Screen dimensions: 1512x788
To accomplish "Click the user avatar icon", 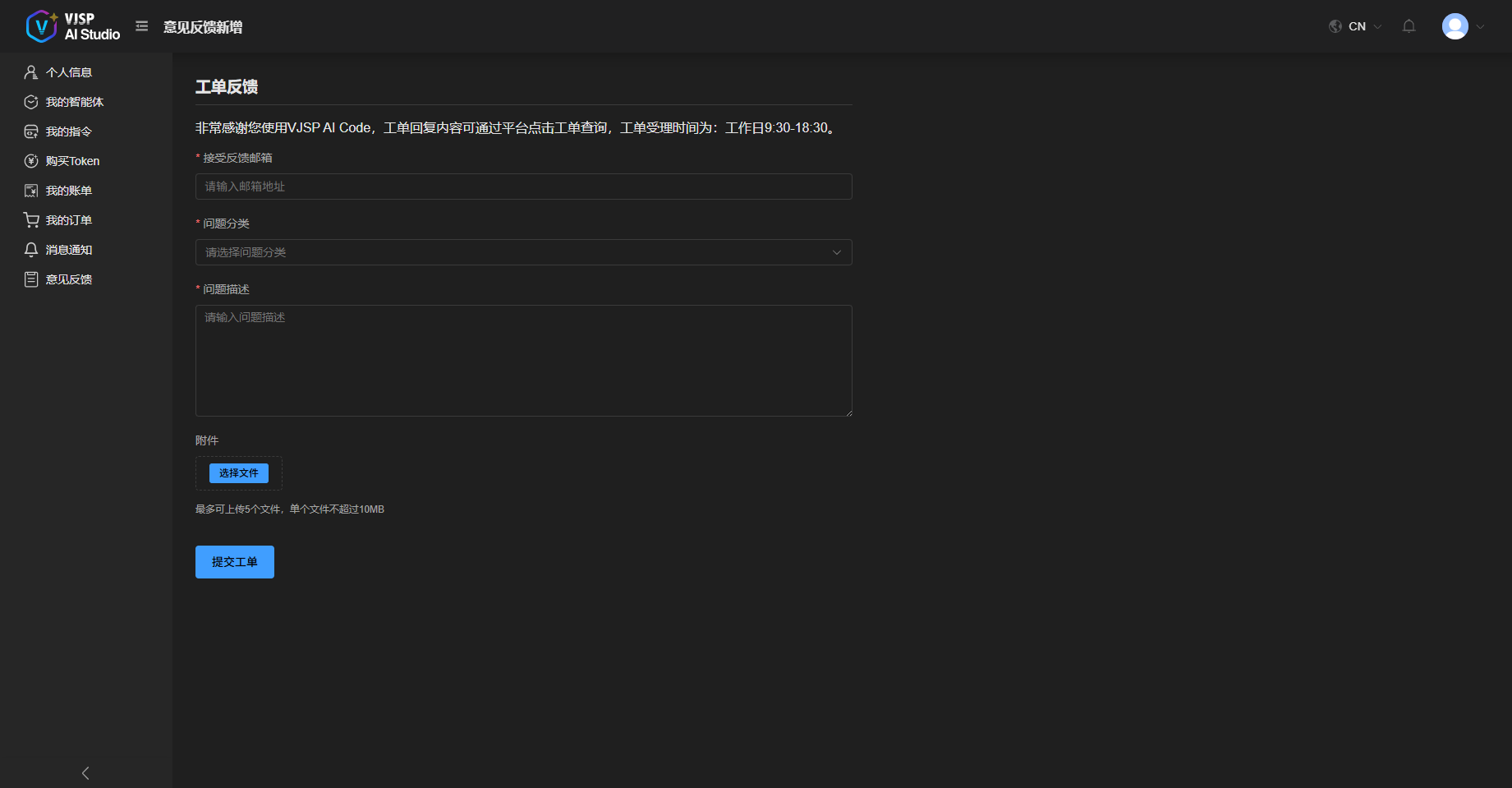I will [1455, 26].
